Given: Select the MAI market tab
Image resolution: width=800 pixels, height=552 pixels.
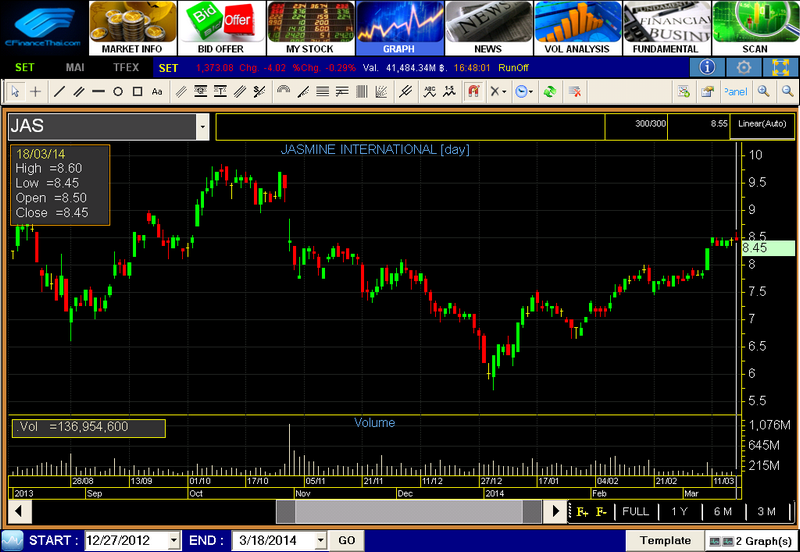Looking at the screenshot, I should 75,67.
